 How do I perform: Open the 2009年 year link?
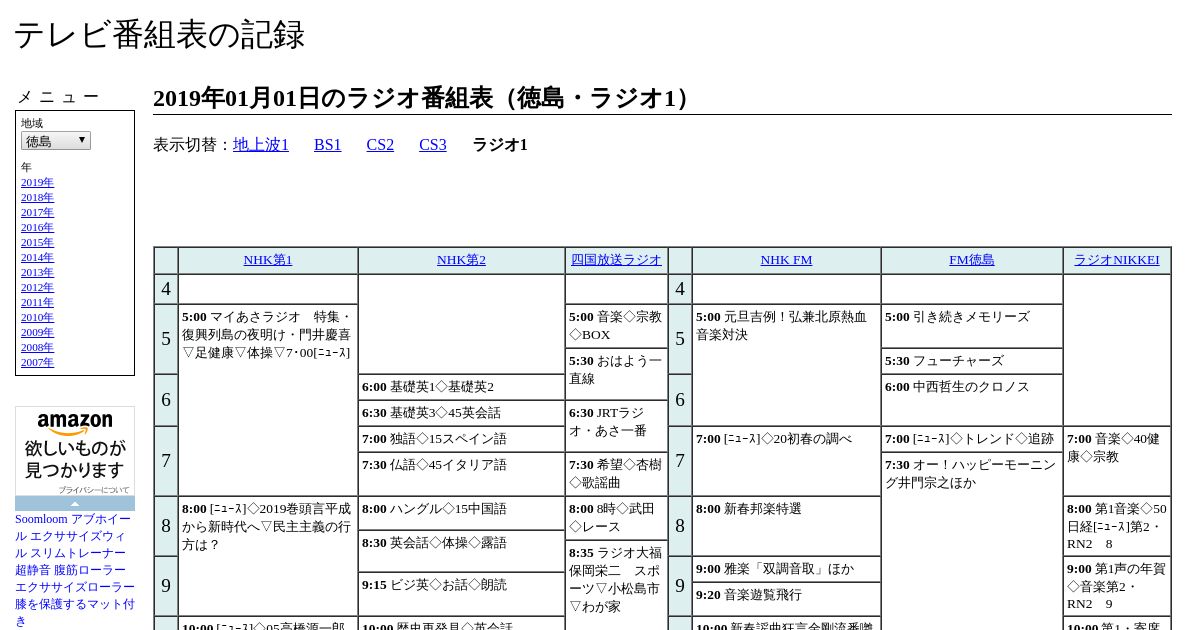pos(37,332)
